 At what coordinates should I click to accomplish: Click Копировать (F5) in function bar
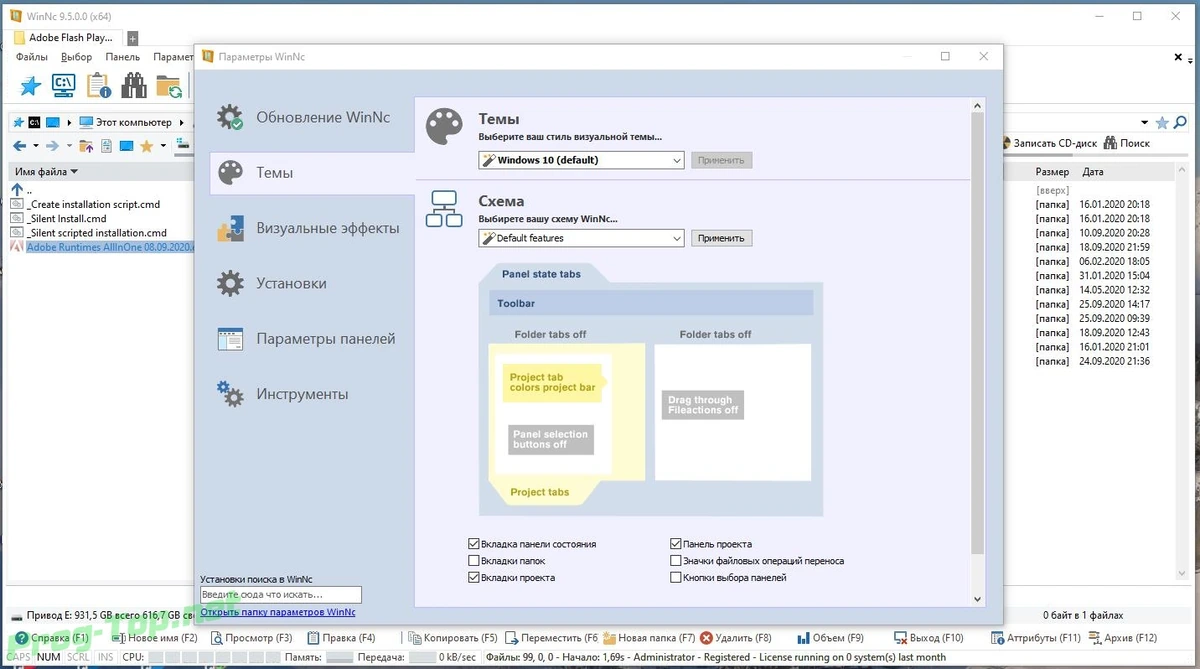click(452, 638)
